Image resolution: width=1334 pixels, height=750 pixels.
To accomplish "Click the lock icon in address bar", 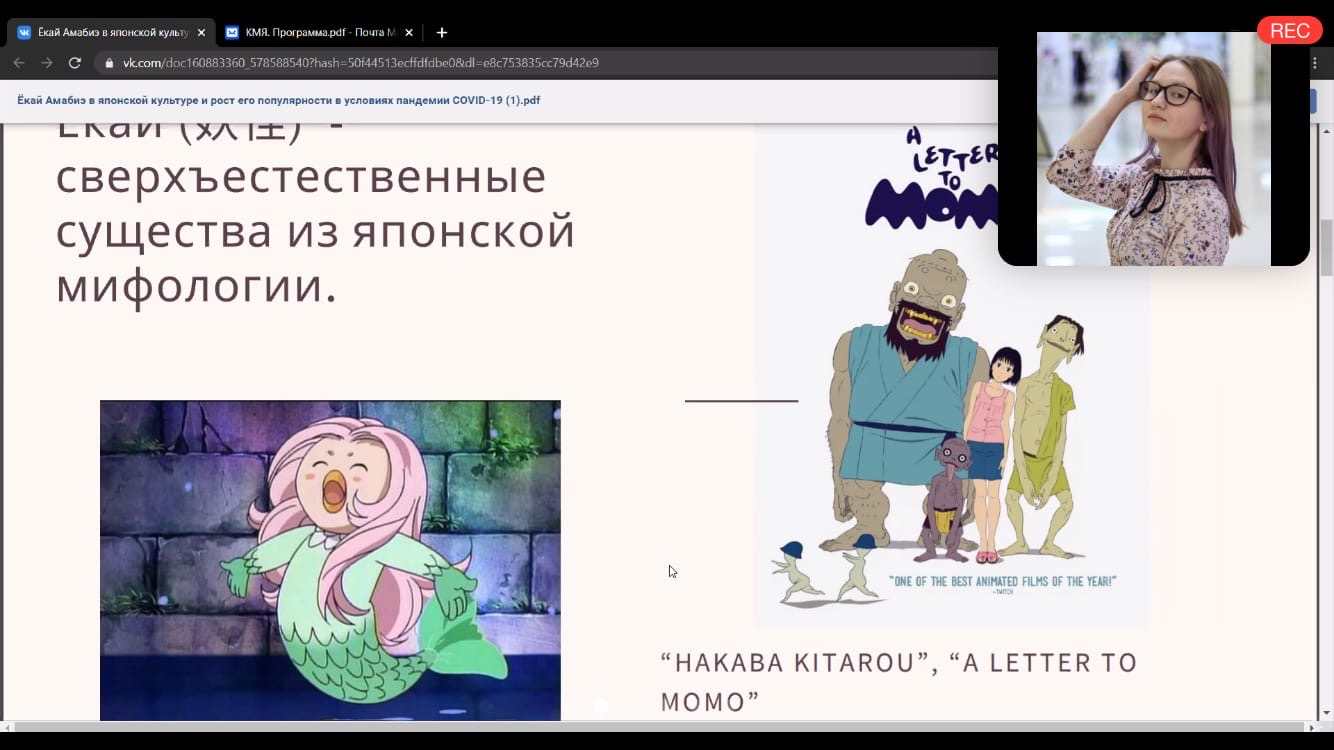I will (110, 63).
